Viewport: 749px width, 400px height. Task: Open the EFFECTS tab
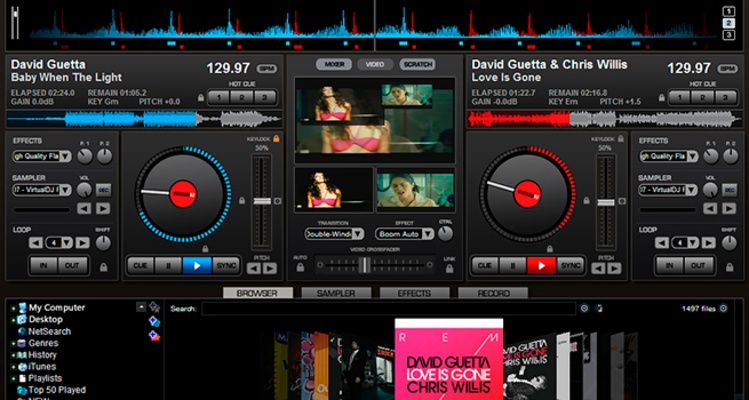tap(415, 293)
